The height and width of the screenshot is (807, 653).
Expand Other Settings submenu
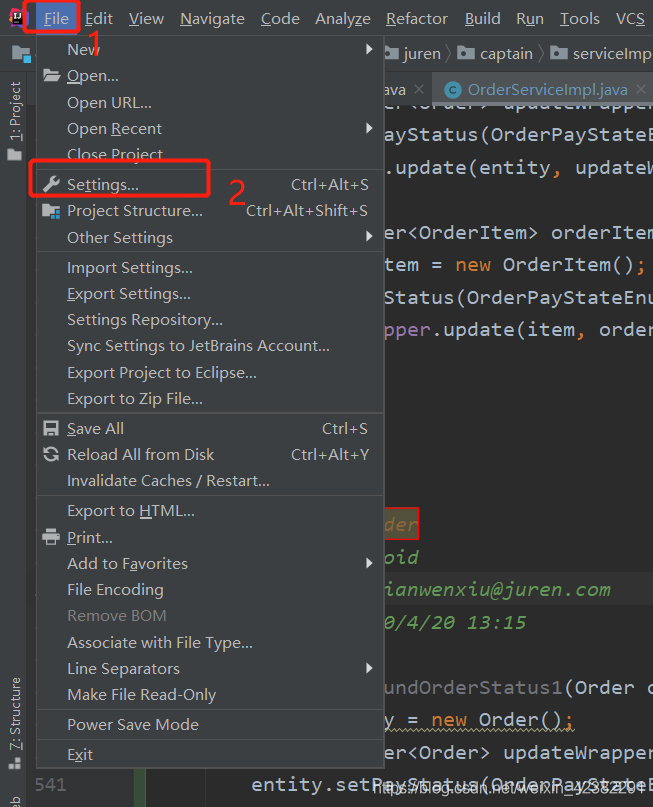tap(210, 237)
